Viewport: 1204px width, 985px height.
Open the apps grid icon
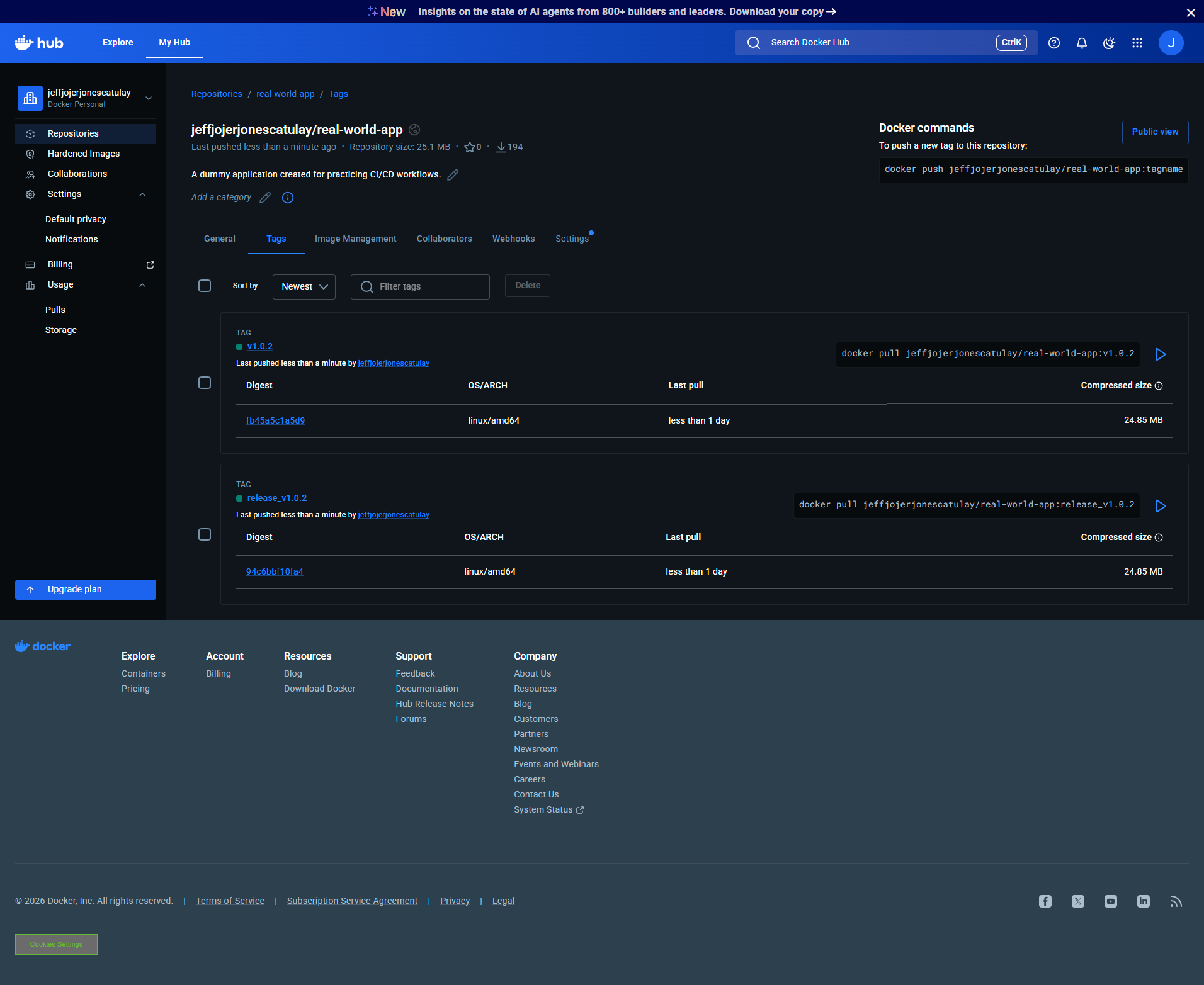(x=1137, y=43)
